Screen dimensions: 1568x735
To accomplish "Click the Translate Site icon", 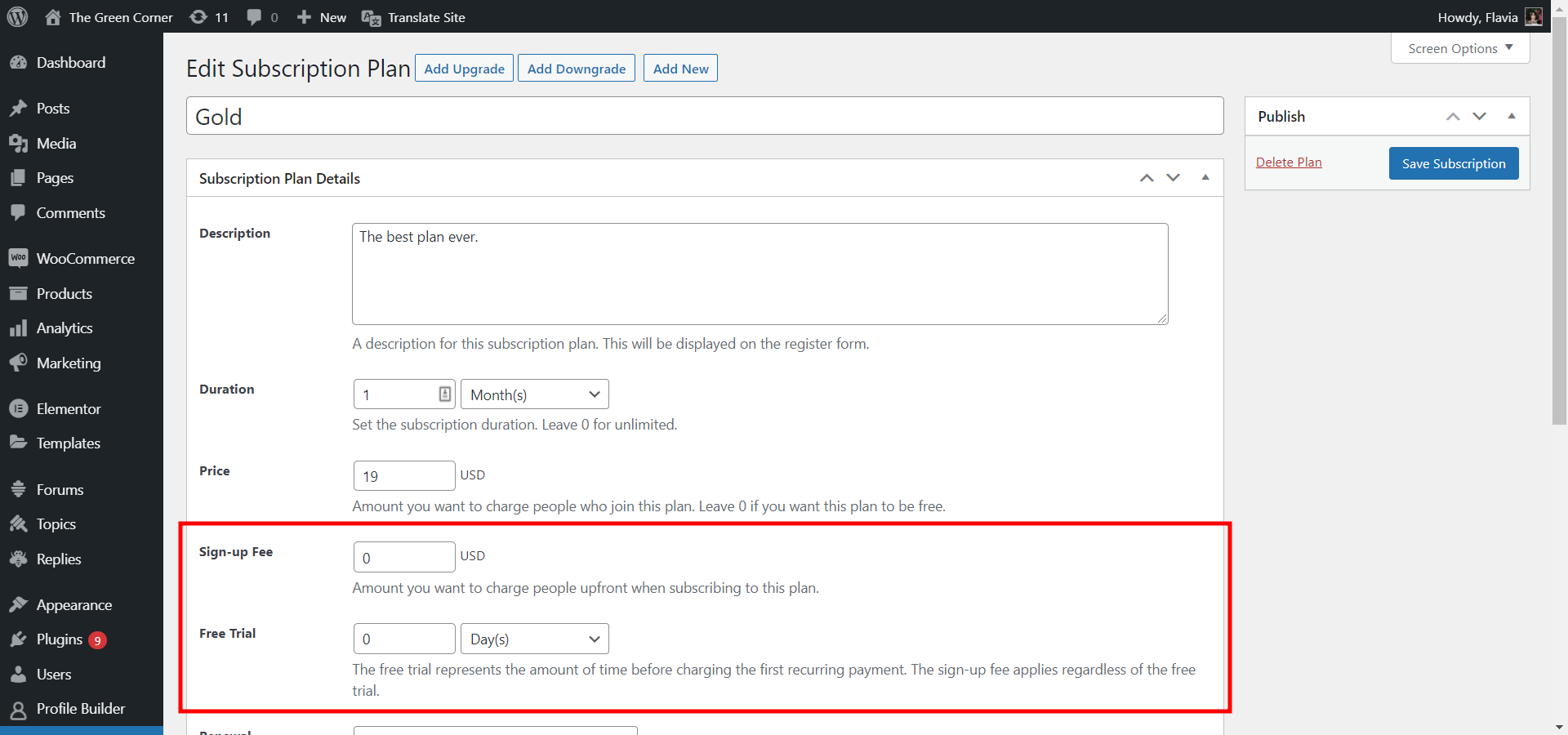I will tap(371, 18).
